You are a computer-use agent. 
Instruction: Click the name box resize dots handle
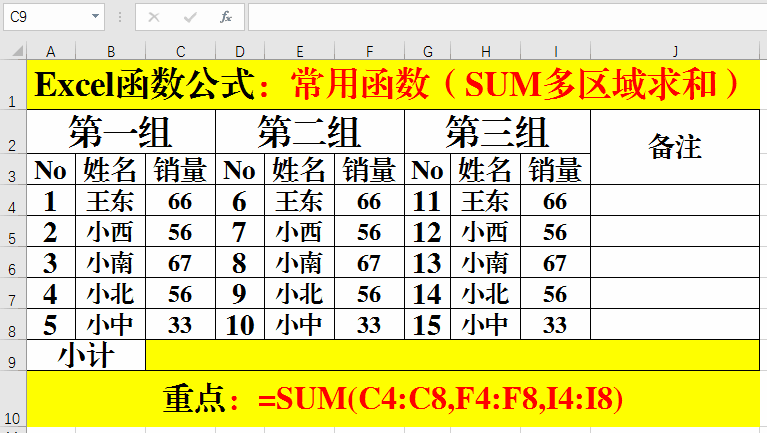click(120, 17)
